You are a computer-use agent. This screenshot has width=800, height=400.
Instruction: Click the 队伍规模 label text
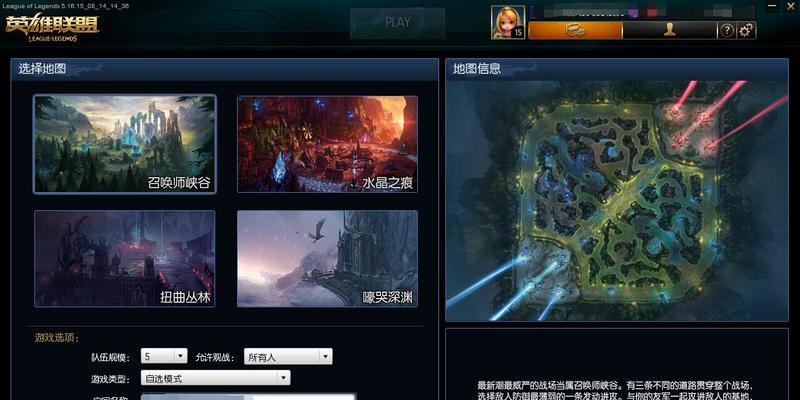pos(110,357)
